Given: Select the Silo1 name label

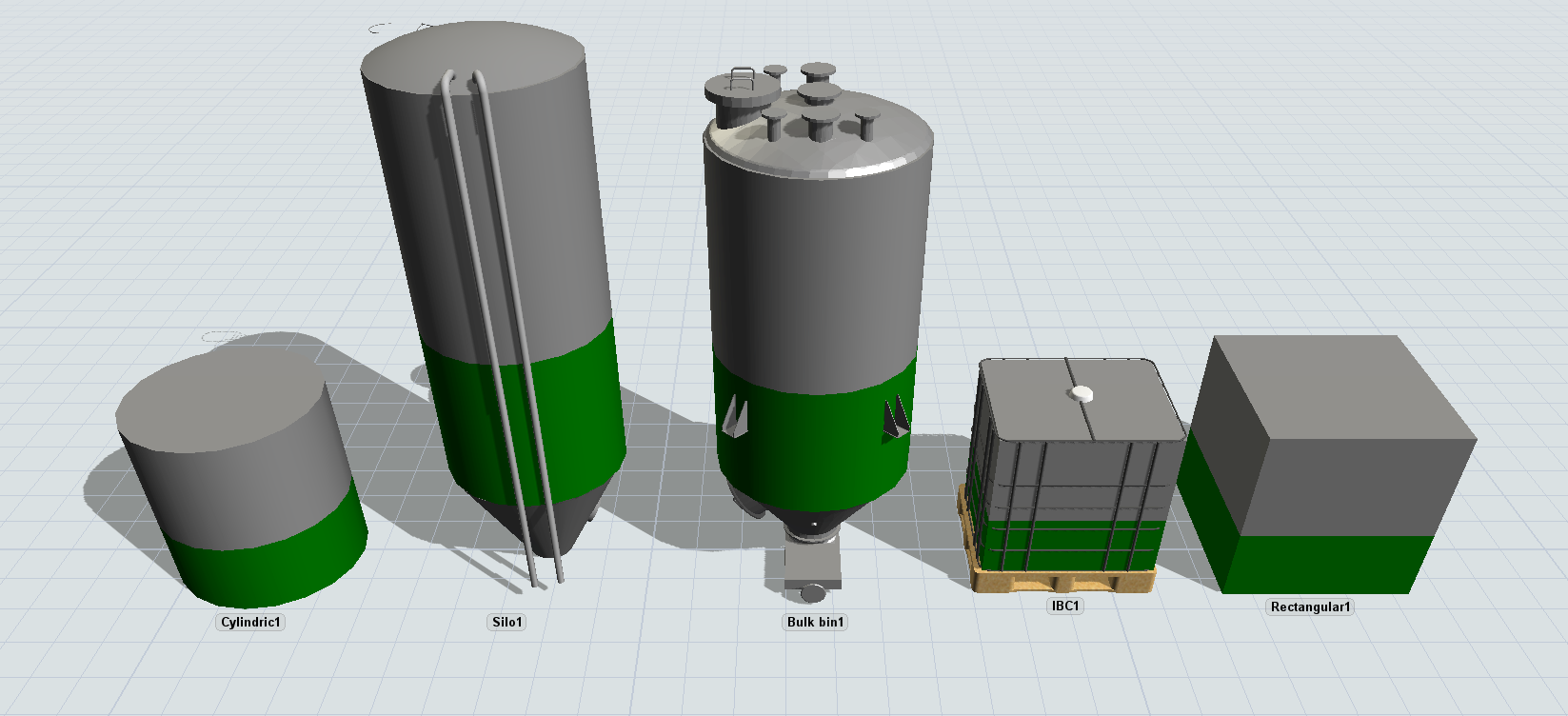Looking at the screenshot, I should point(506,623).
